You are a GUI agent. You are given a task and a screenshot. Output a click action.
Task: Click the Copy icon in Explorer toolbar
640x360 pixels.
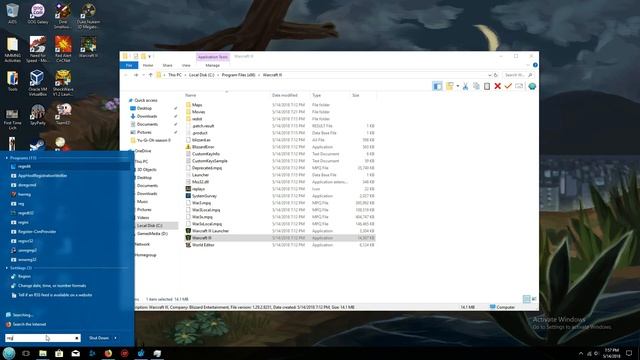click(x=476, y=86)
